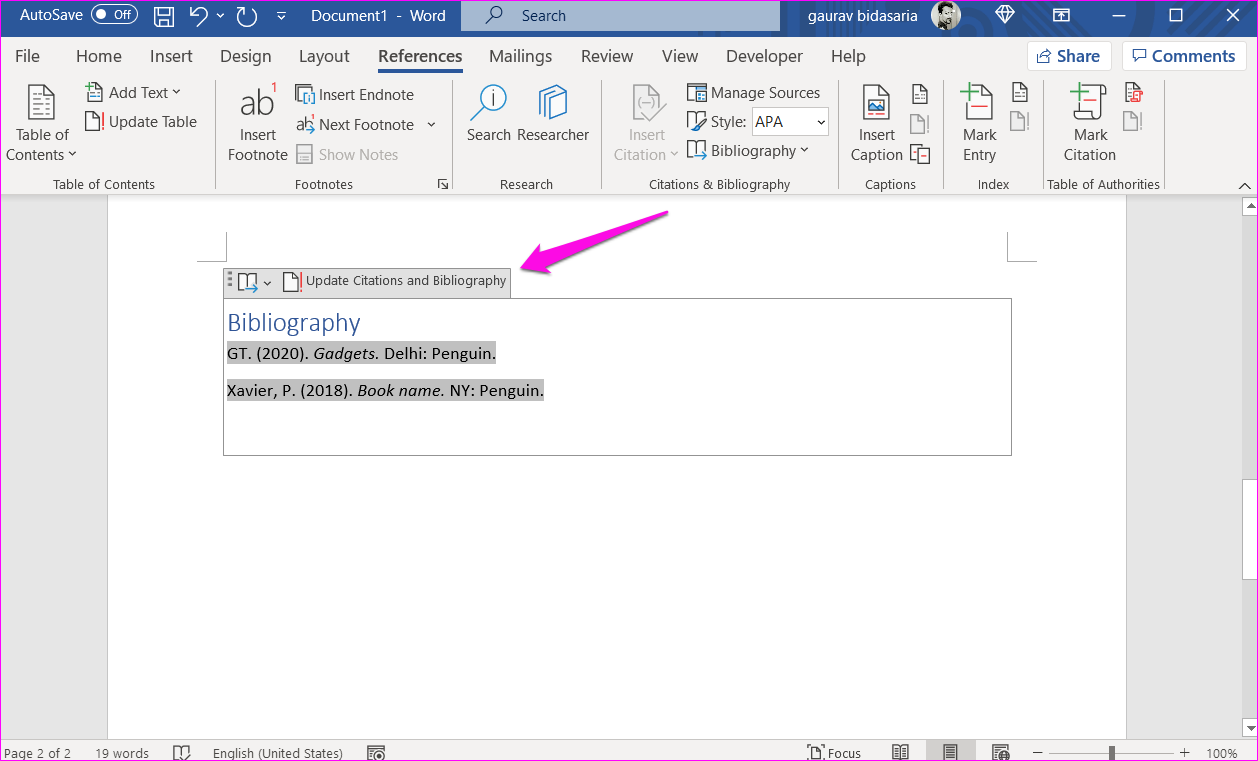
Task: Click in the Search box
Action: [x=620, y=16]
